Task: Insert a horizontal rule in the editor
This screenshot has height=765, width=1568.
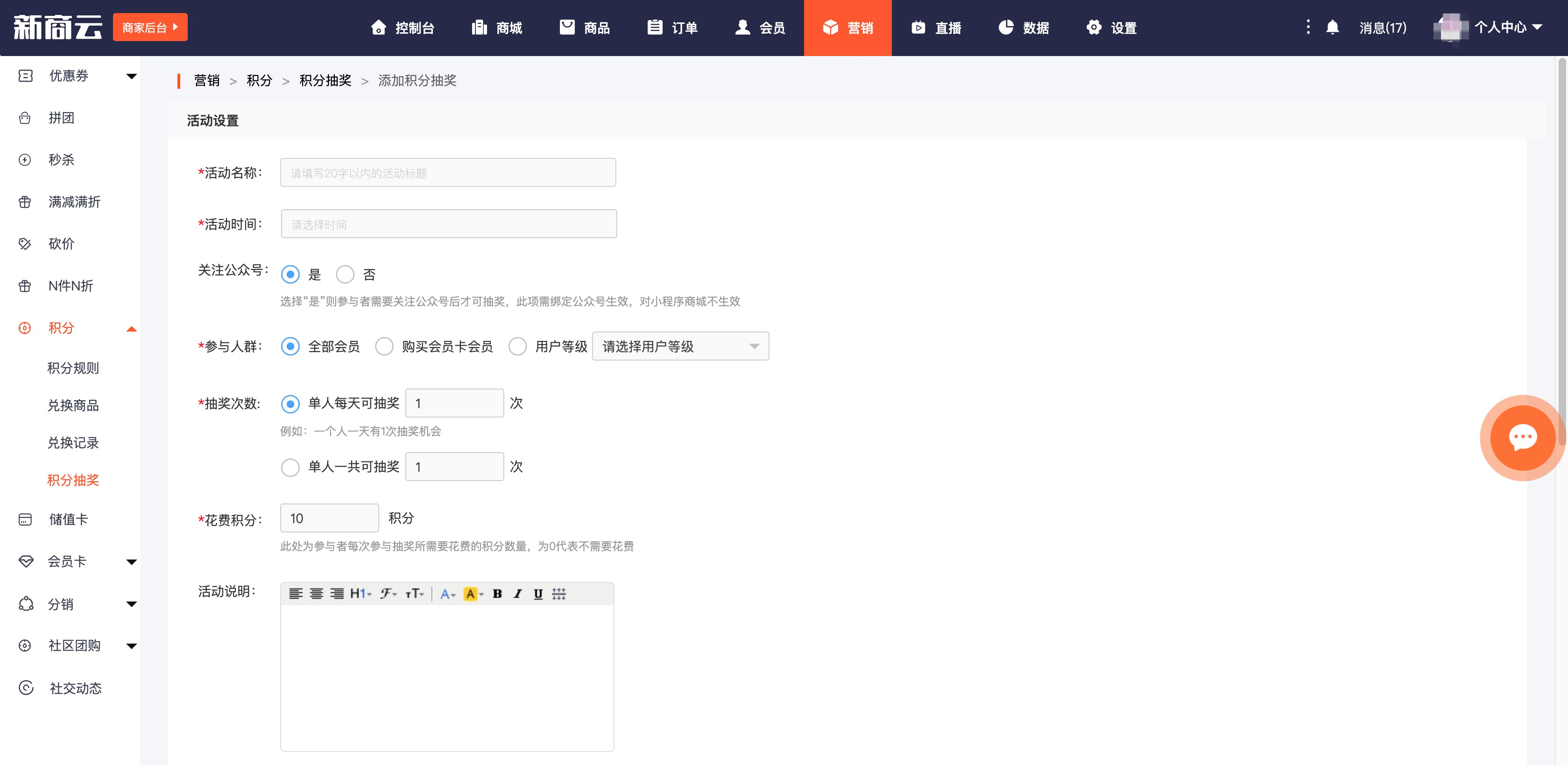Action: pos(559,594)
